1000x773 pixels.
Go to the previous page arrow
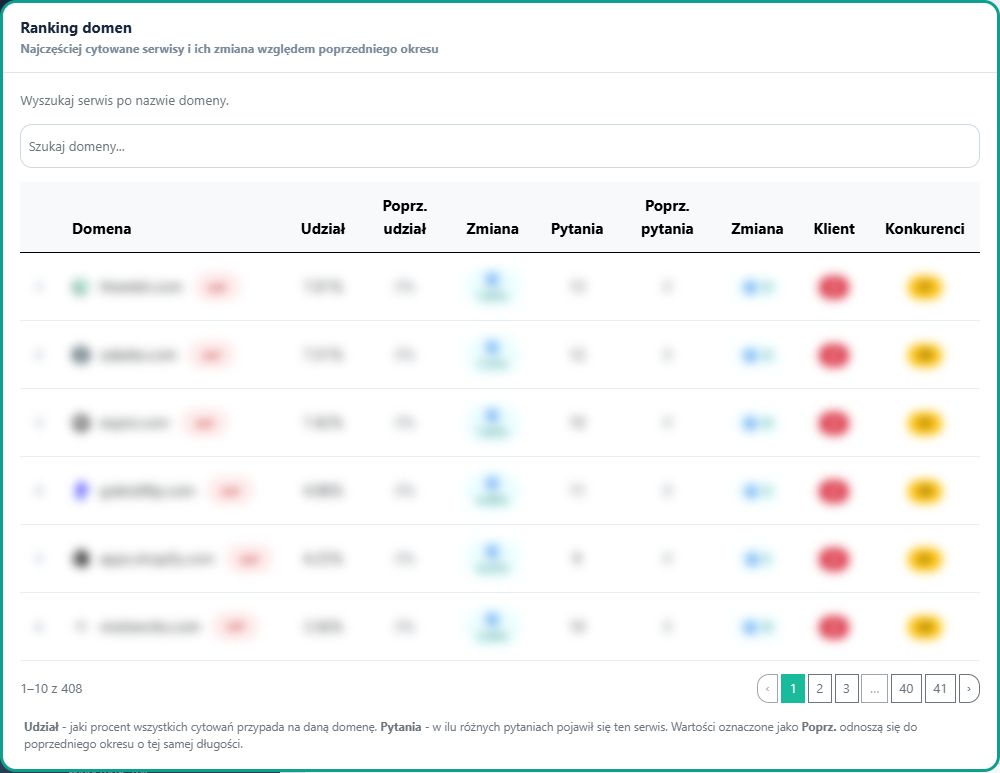coord(767,689)
